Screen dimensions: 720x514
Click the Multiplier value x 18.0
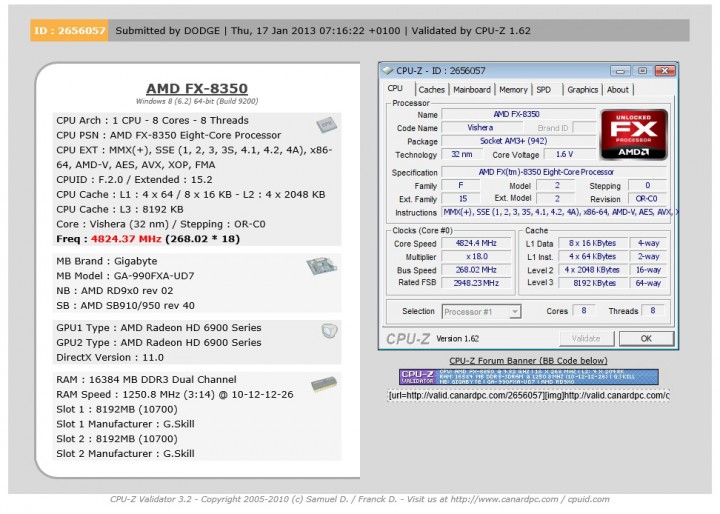(x=476, y=256)
